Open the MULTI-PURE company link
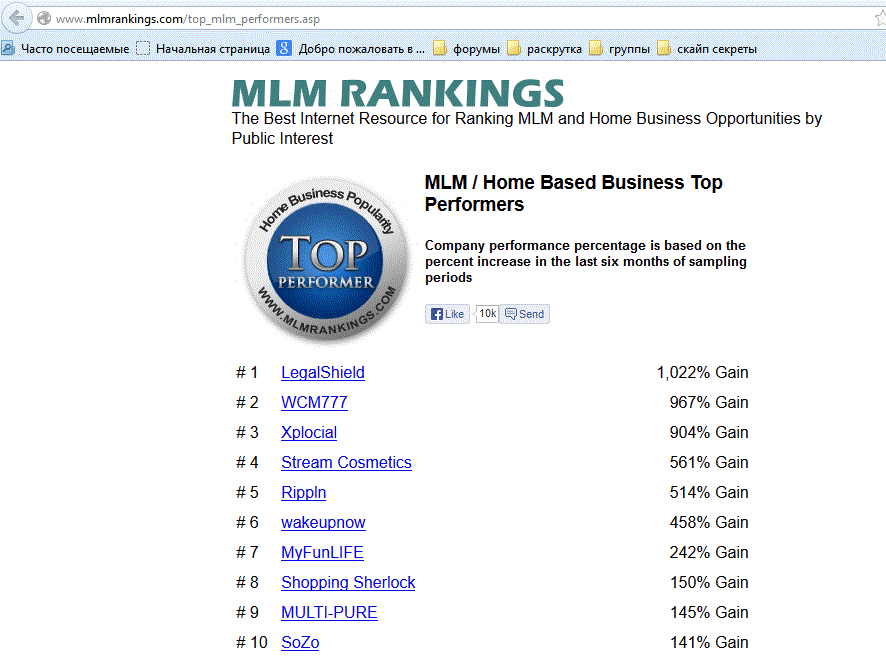 (x=329, y=613)
